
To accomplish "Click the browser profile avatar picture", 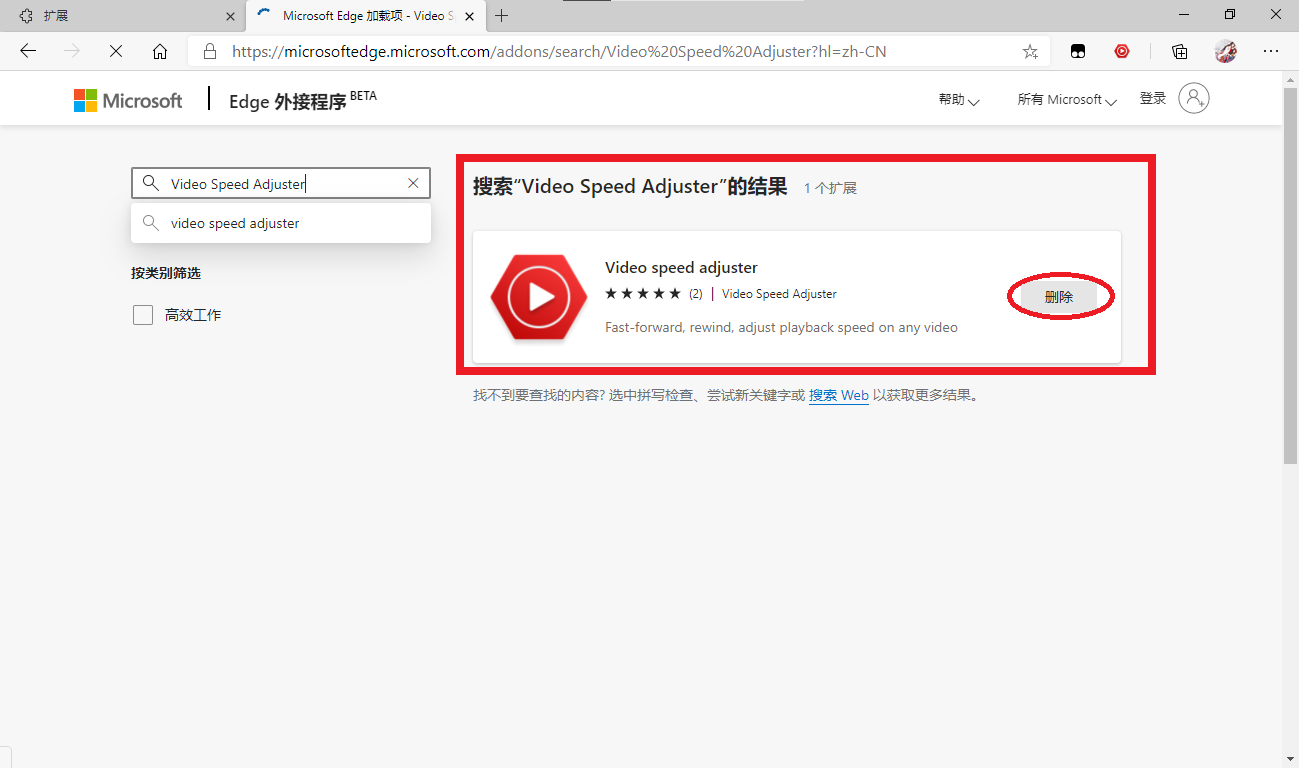I will tap(1226, 51).
